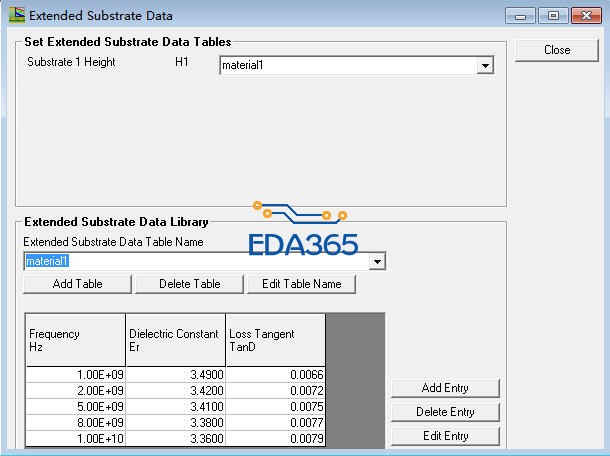Select the Loss Tangent TanD column header
610x456 pixels.
coord(275,340)
